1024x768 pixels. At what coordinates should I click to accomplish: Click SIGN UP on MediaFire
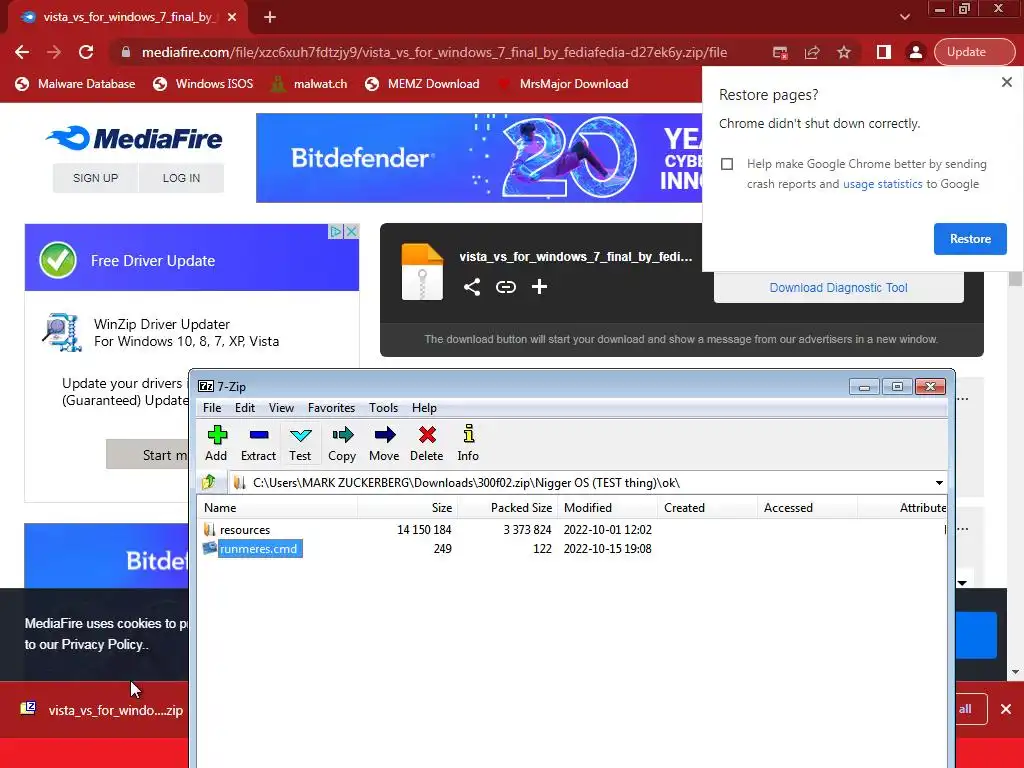tap(95, 178)
